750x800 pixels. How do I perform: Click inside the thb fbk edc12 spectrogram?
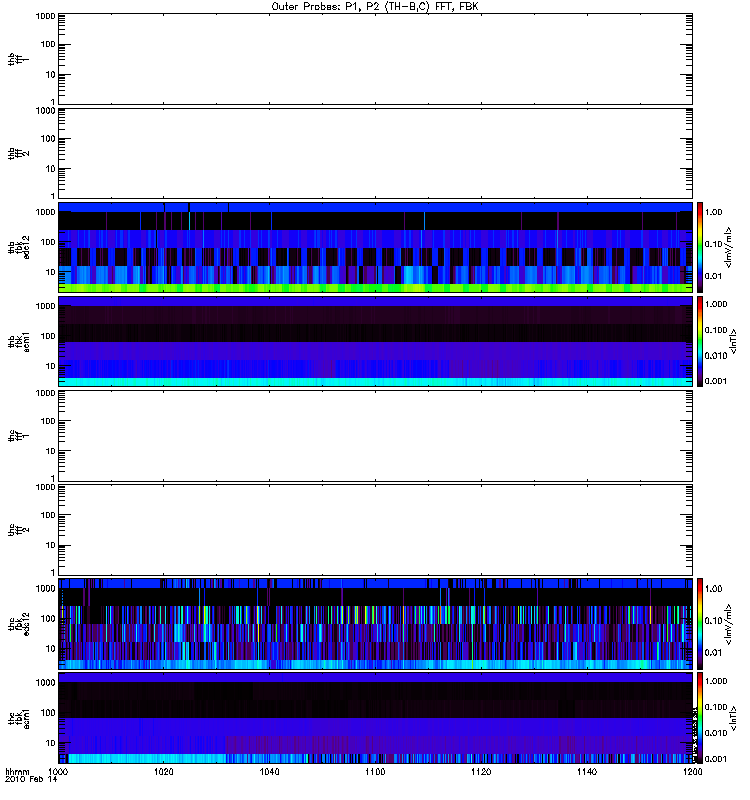pos(375,247)
